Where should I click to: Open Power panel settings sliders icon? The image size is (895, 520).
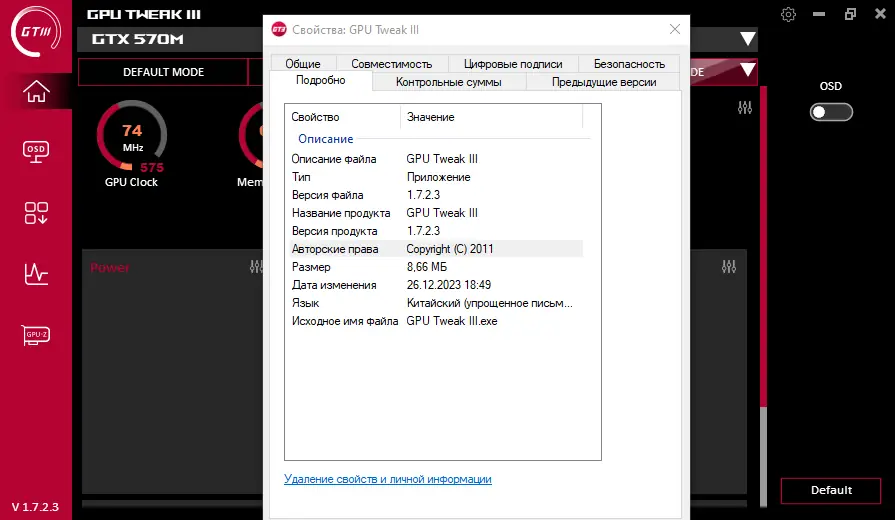tap(256, 267)
